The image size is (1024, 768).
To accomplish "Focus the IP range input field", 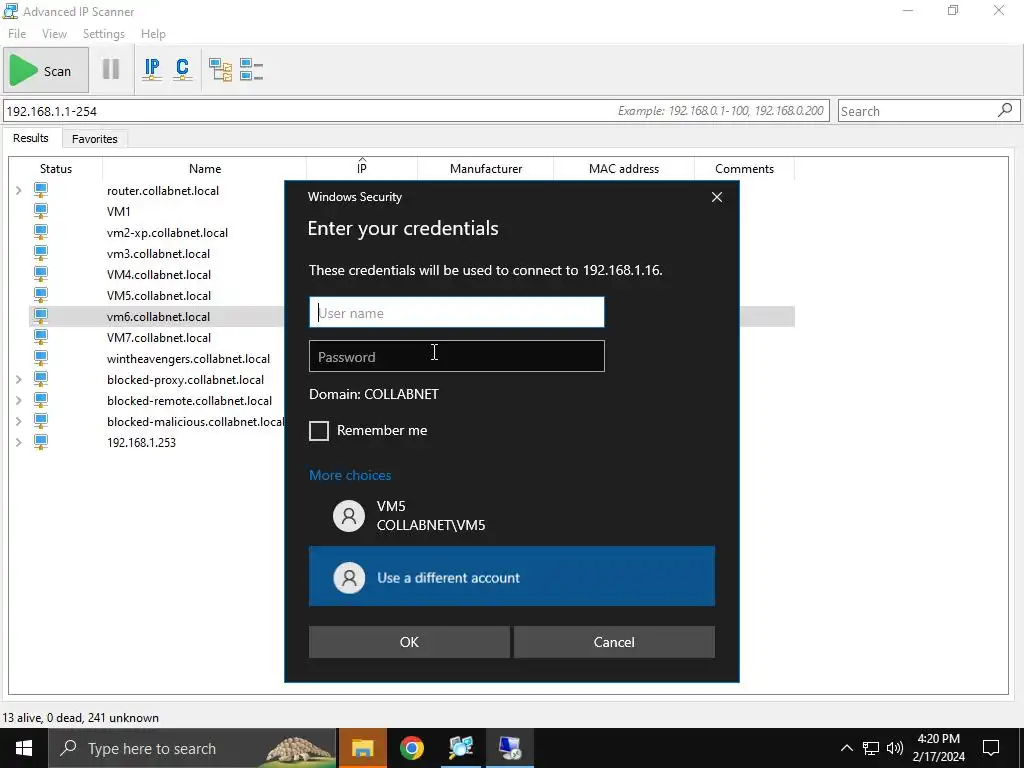I will [416, 111].
